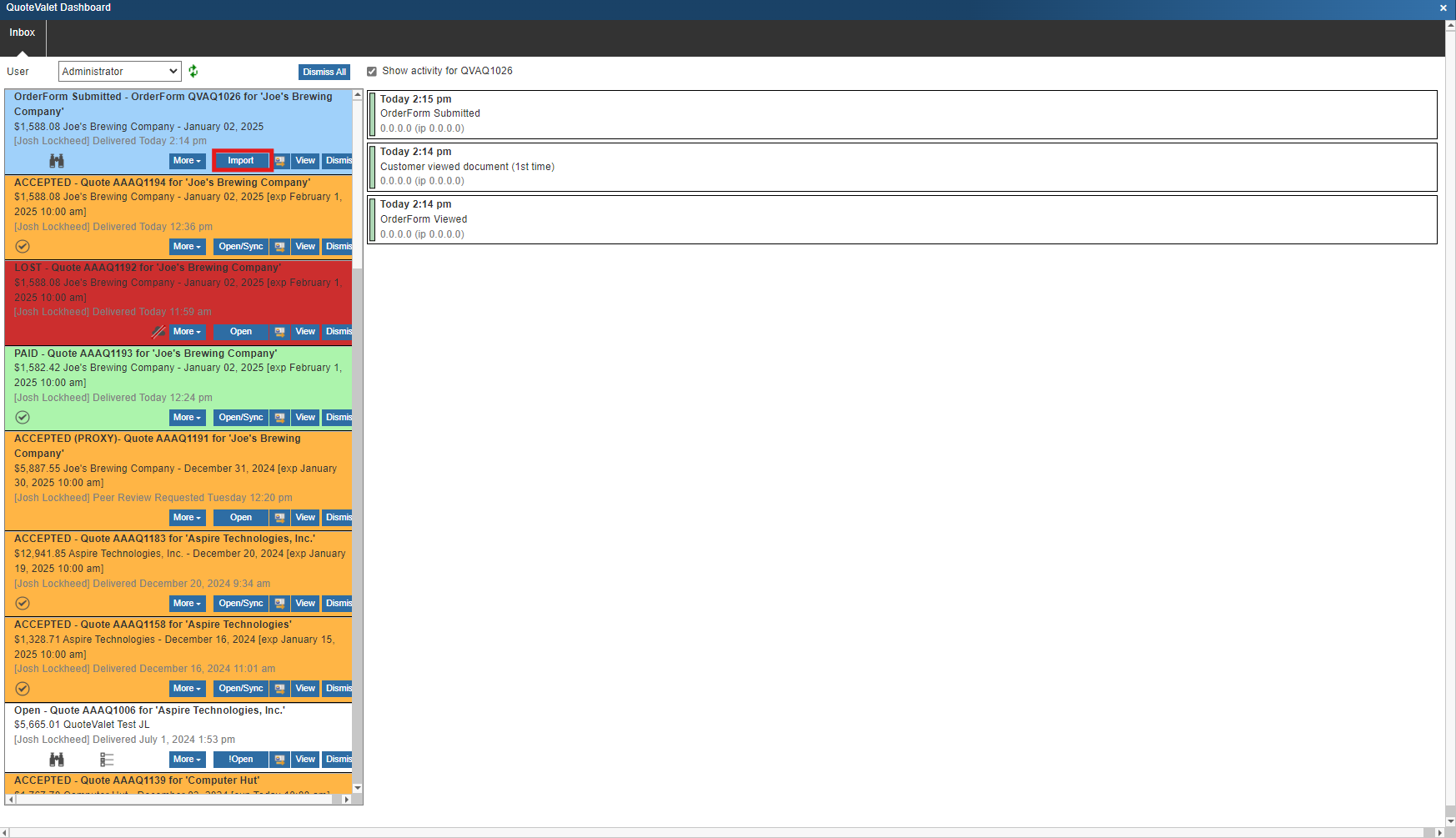Click card icon next to Open on AAAQ1191
This screenshot has height=838, width=1456.
pyautogui.click(x=280, y=518)
